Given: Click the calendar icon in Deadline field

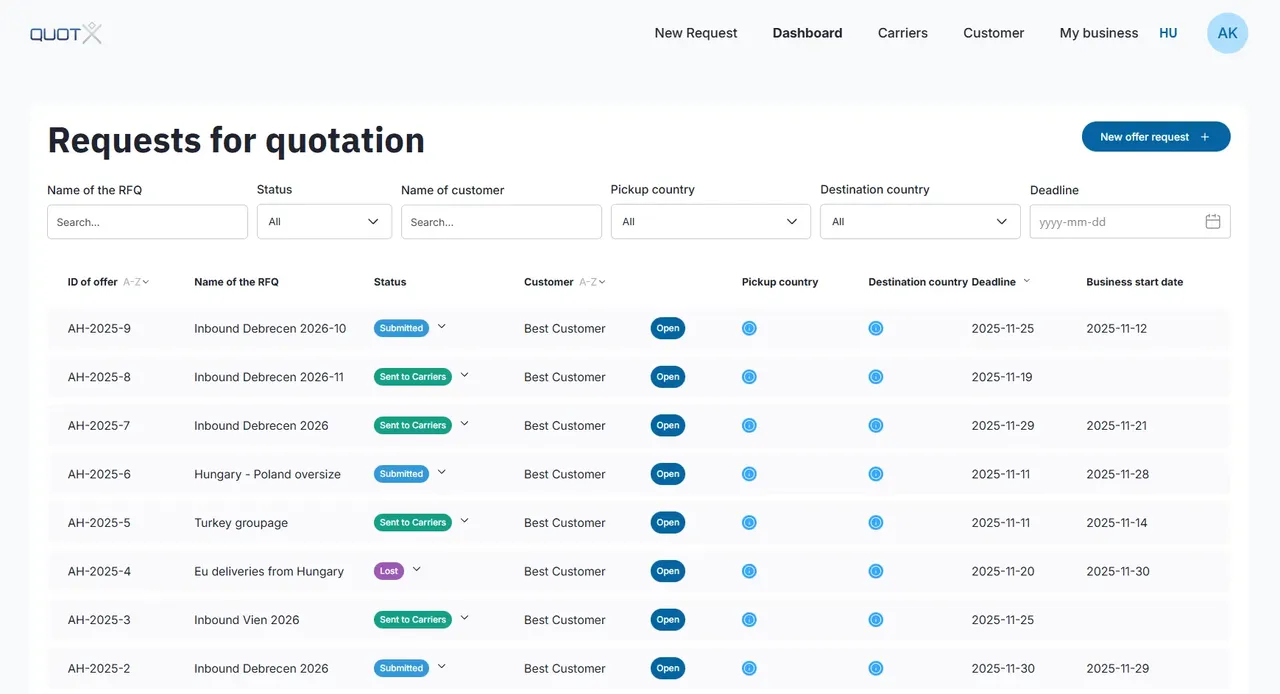Looking at the screenshot, I should pos(1212,222).
